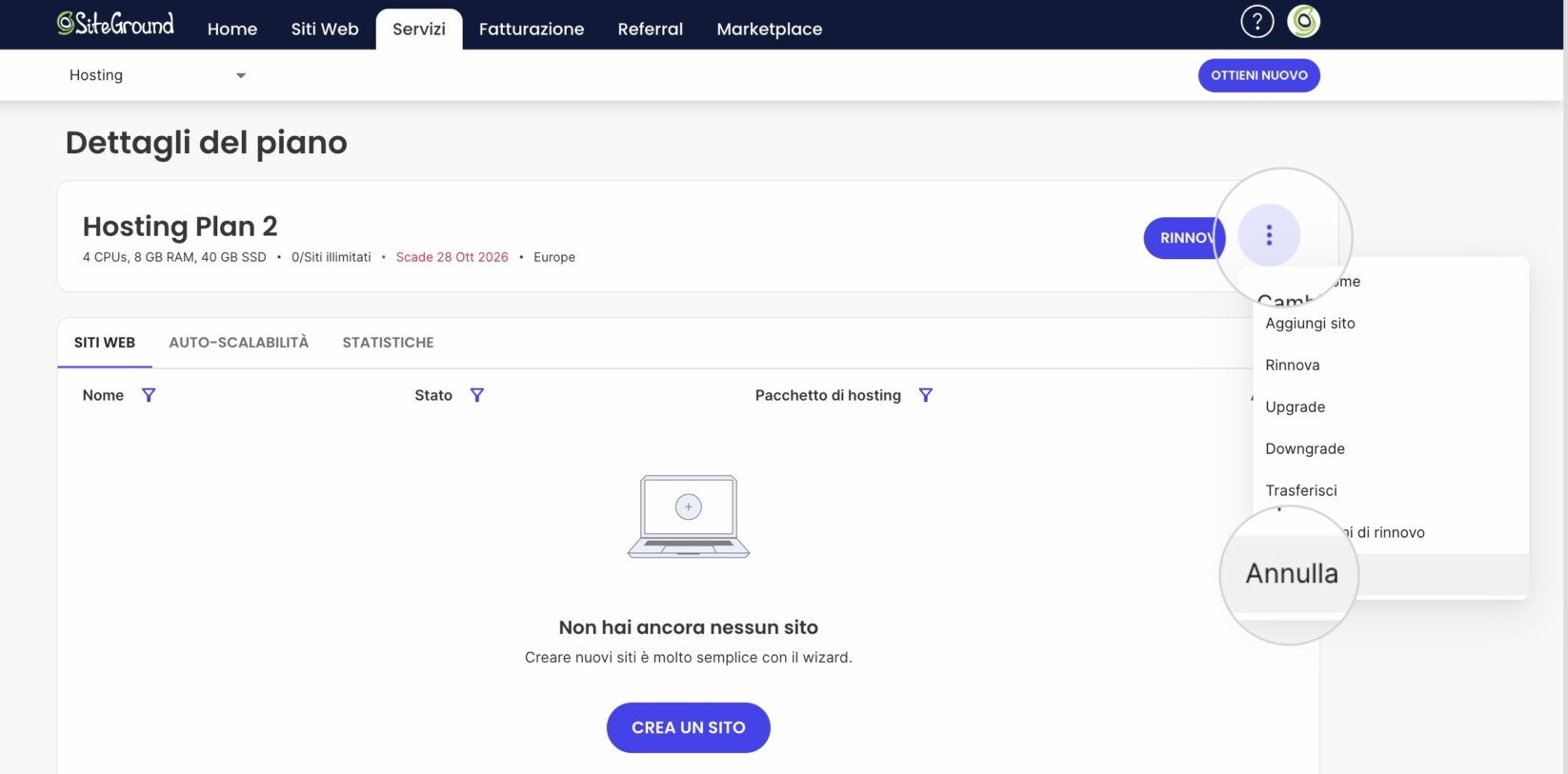Open the three-dot plan actions menu

point(1269,235)
